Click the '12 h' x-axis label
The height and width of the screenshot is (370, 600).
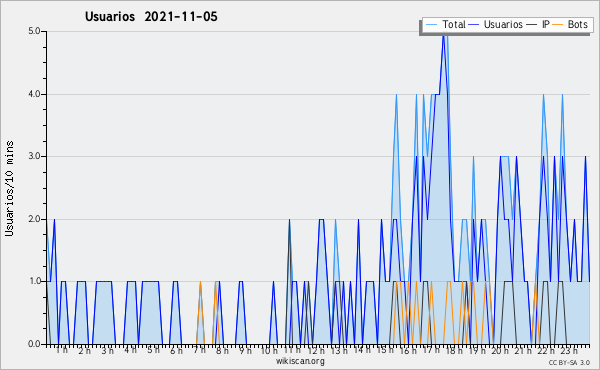click(316, 350)
